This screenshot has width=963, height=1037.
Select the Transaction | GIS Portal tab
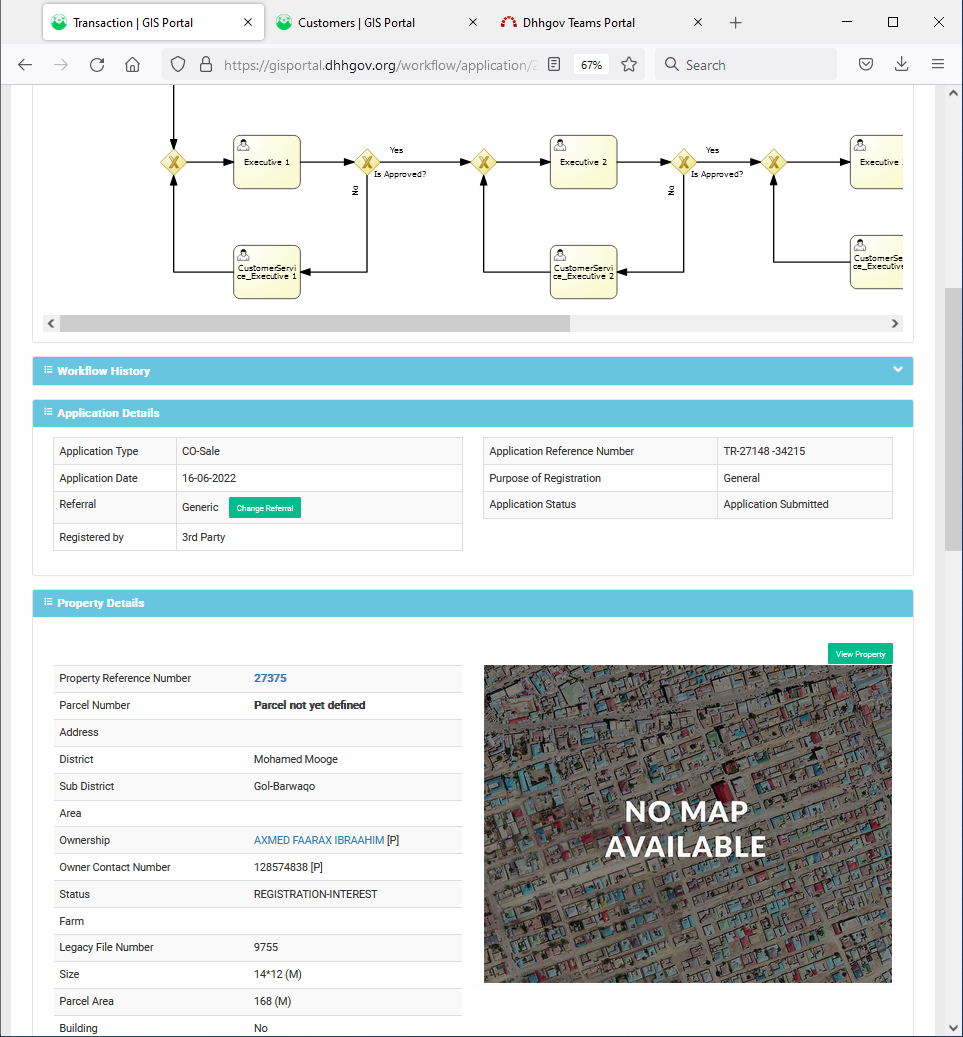tap(153, 22)
